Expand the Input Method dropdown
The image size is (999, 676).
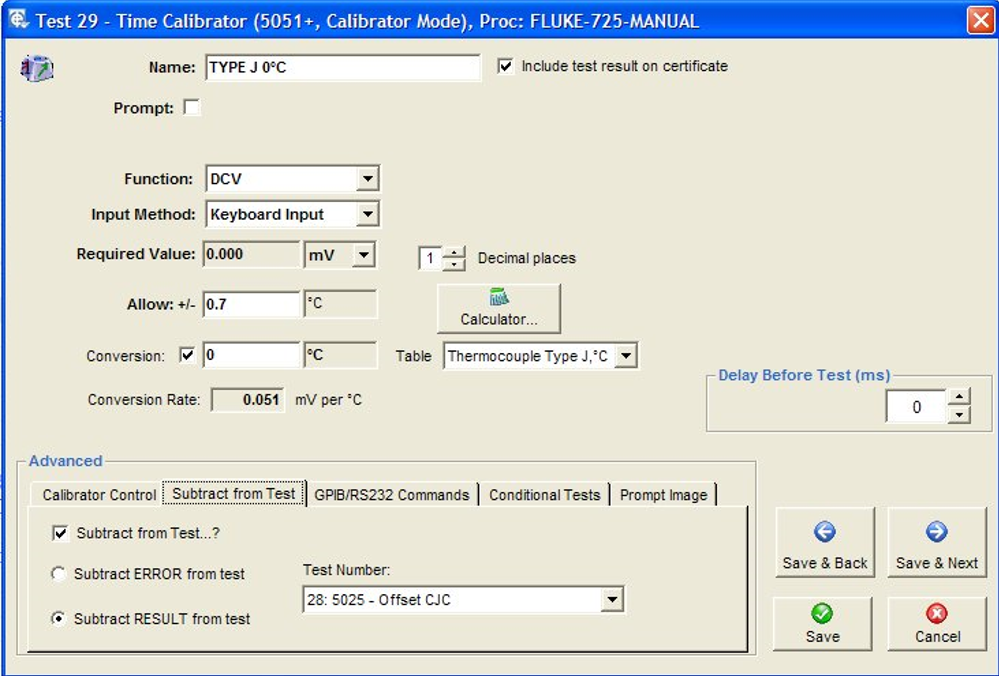click(368, 214)
